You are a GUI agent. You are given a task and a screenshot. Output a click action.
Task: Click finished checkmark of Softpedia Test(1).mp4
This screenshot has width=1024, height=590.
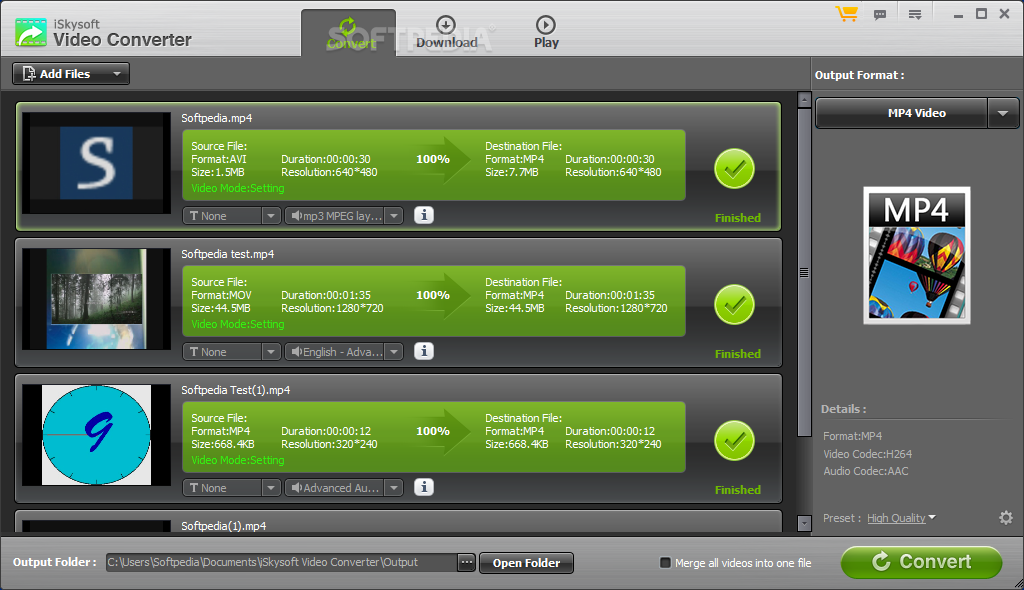(734, 440)
